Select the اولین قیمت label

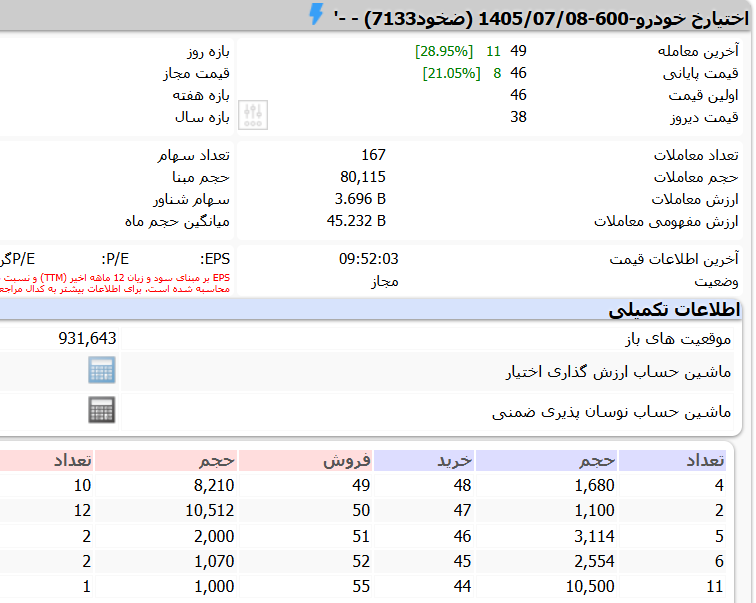[x=703, y=95]
